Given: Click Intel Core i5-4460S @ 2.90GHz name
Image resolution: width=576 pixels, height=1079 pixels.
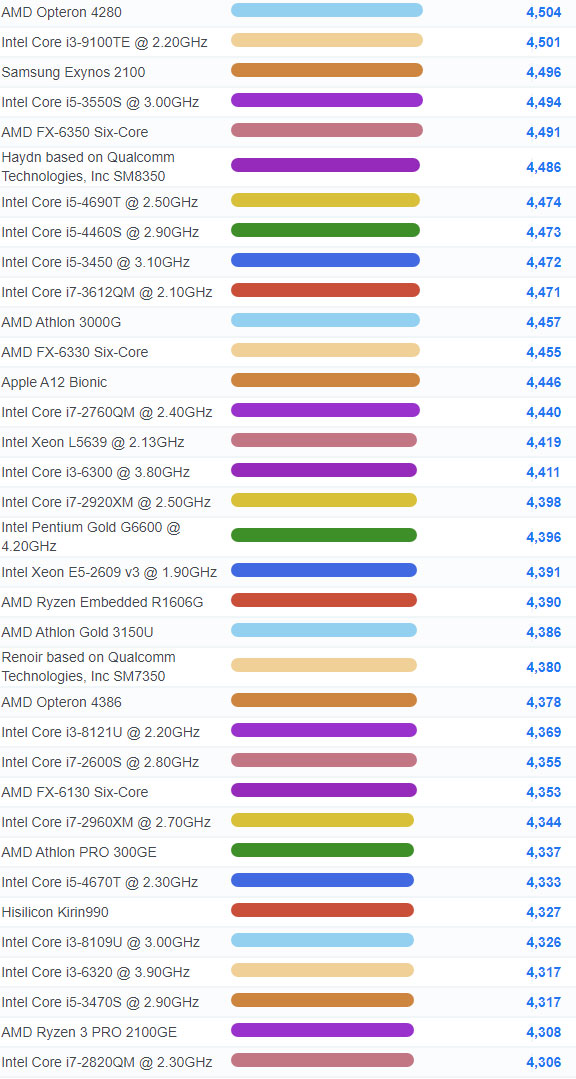Looking at the screenshot, I should click(100, 233).
